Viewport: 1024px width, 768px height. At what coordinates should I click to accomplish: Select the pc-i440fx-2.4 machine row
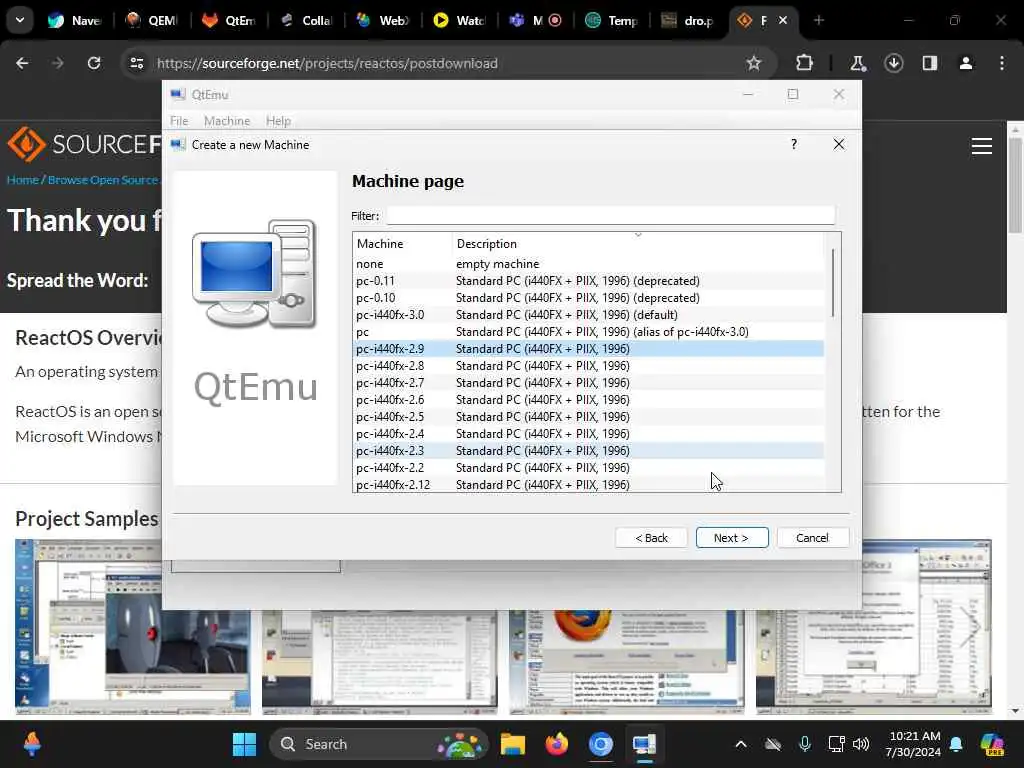point(588,434)
